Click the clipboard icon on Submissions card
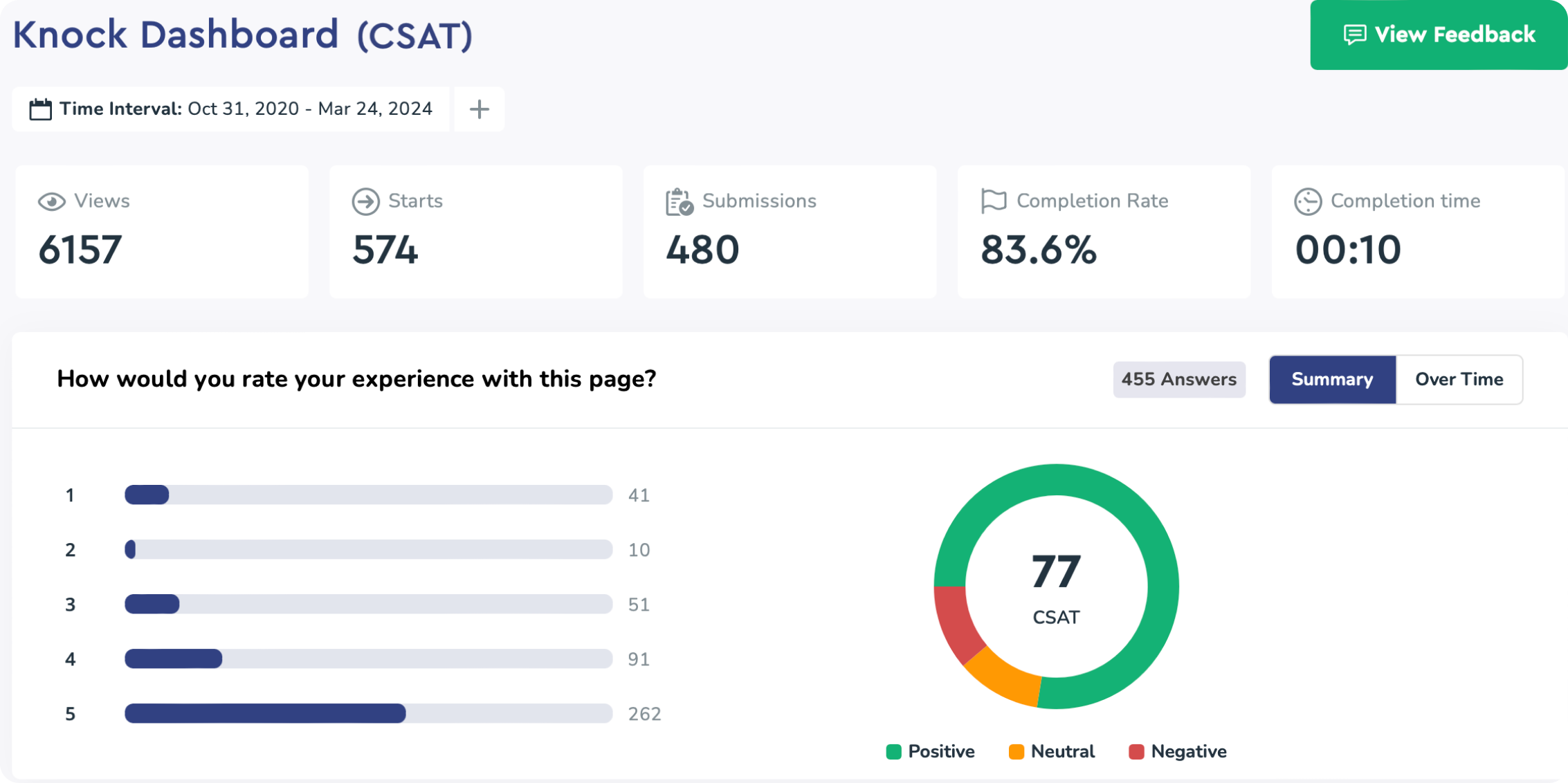The height and width of the screenshot is (783, 1568). (x=679, y=202)
